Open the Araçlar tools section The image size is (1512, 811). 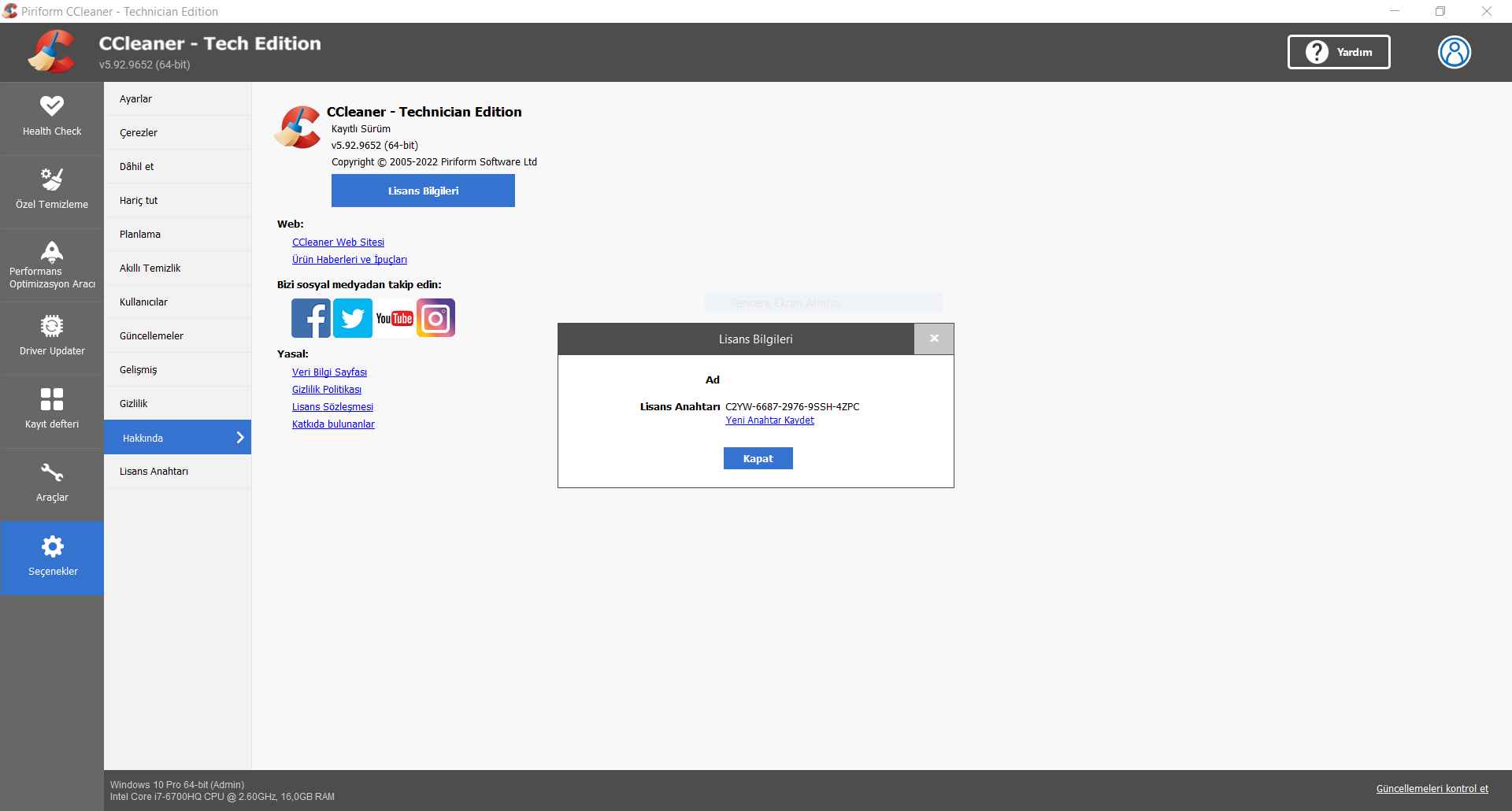[52, 482]
